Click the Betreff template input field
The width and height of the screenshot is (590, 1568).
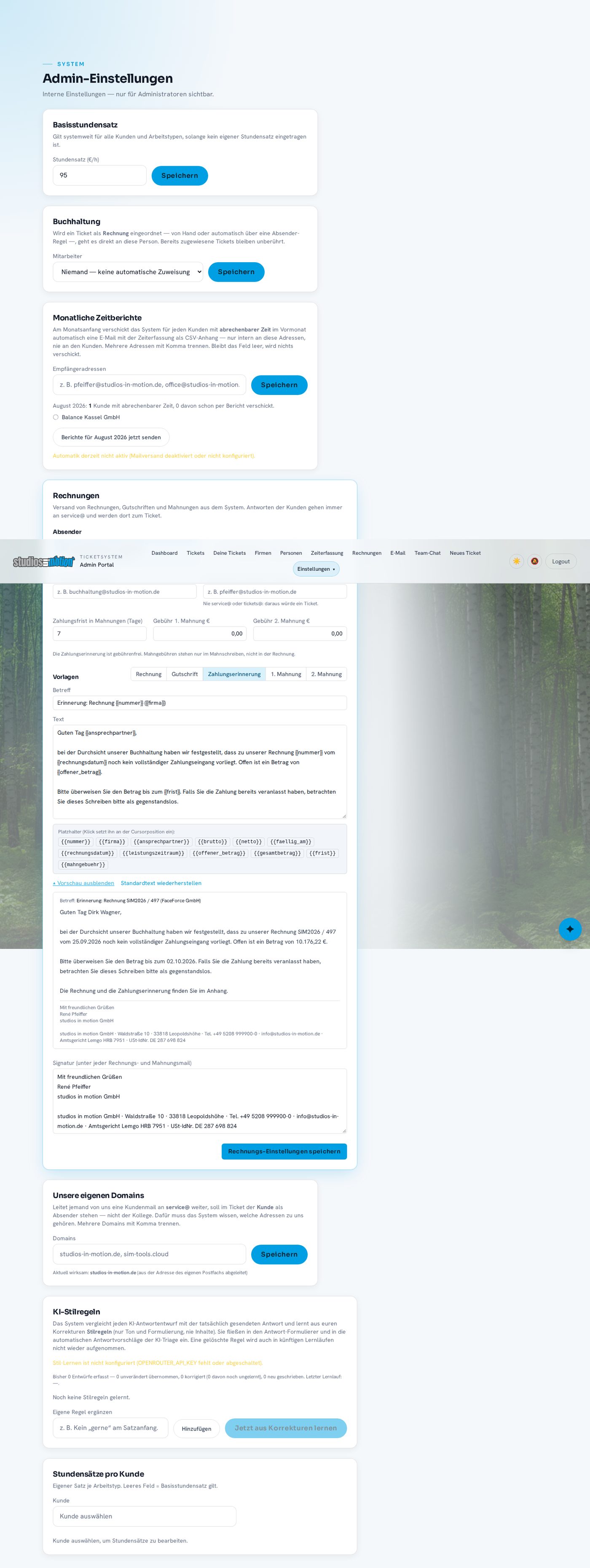pos(200,702)
